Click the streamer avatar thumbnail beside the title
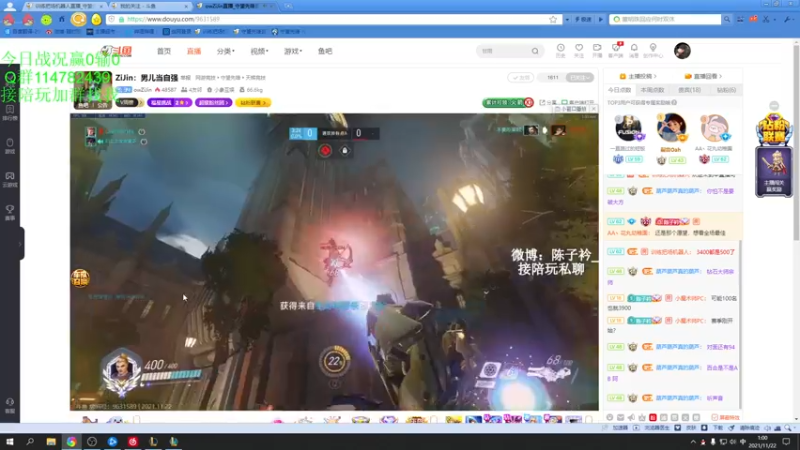The width and height of the screenshot is (800, 450). click(x=93, y=90)
